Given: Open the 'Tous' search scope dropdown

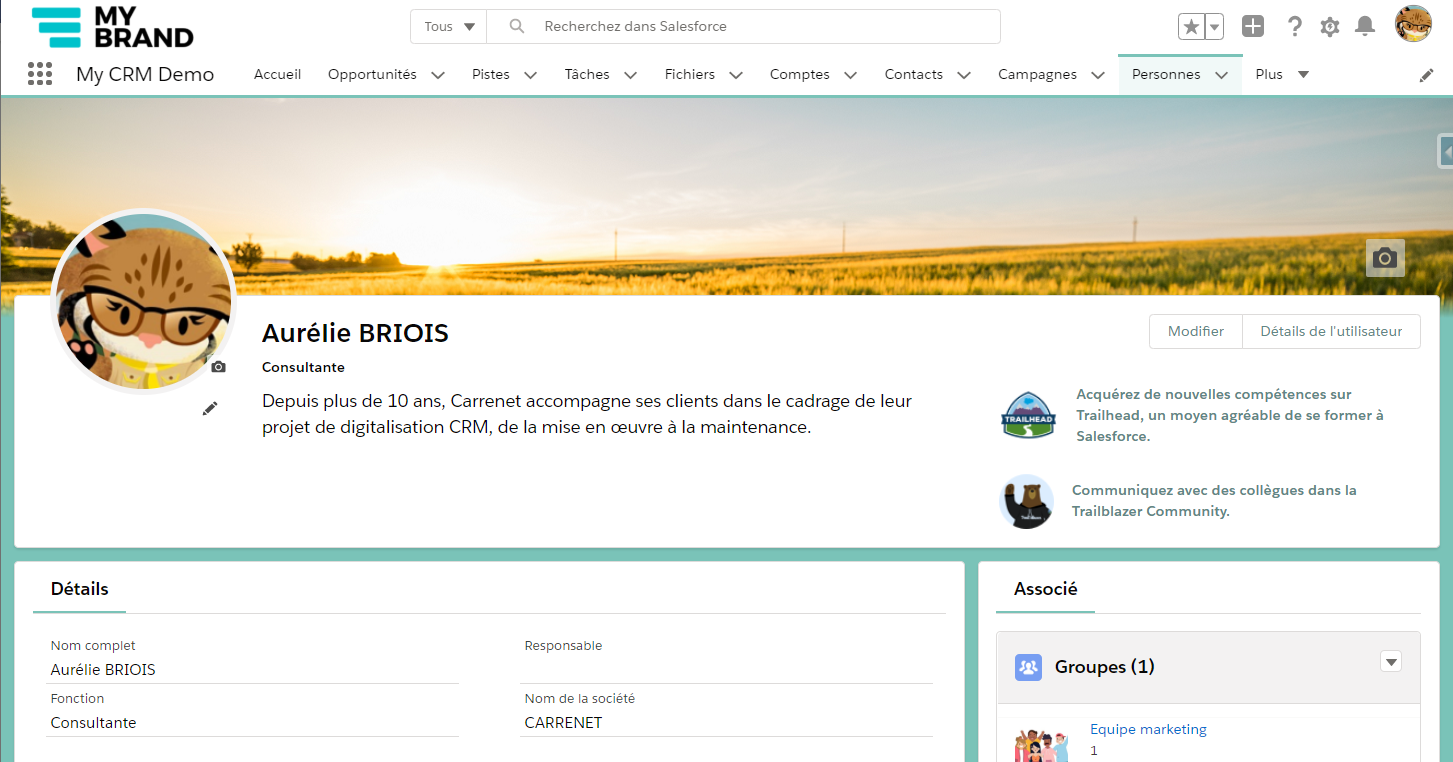Looking at the screenshot, I should [x=449, y=27].
